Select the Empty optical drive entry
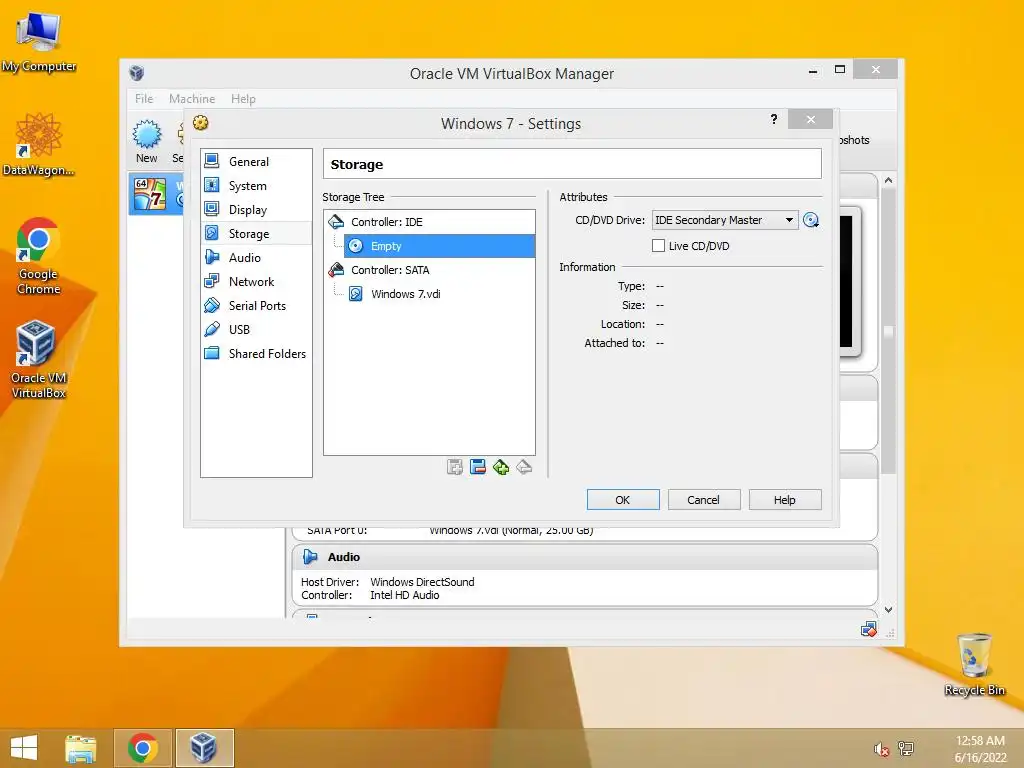The width and height of the screenshot is (1024, 768). 439,246
